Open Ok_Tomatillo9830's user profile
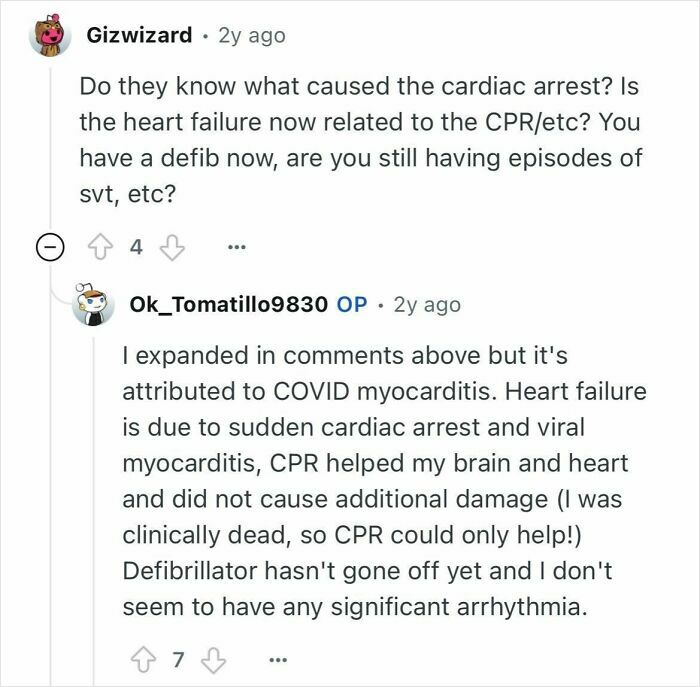The width and height of the screenshot is (700, 687). (x=229, y=305)
